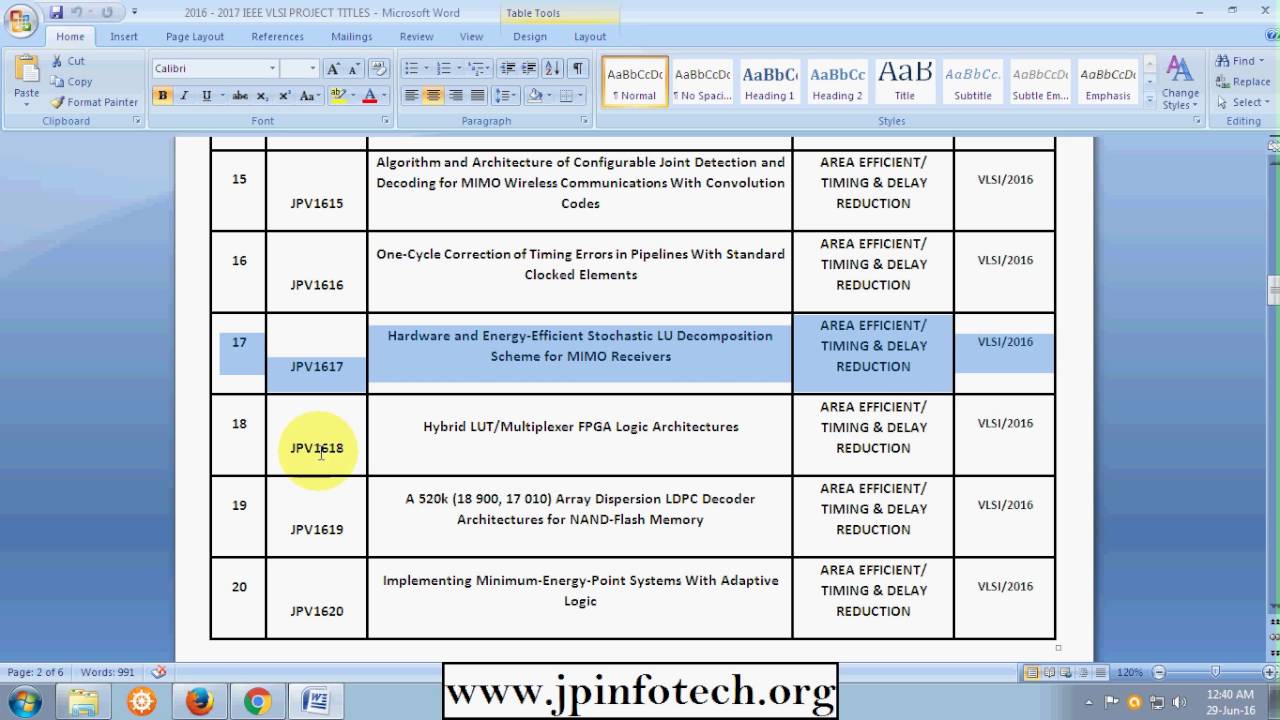Activate the Format Painter tool

point(94,102)
